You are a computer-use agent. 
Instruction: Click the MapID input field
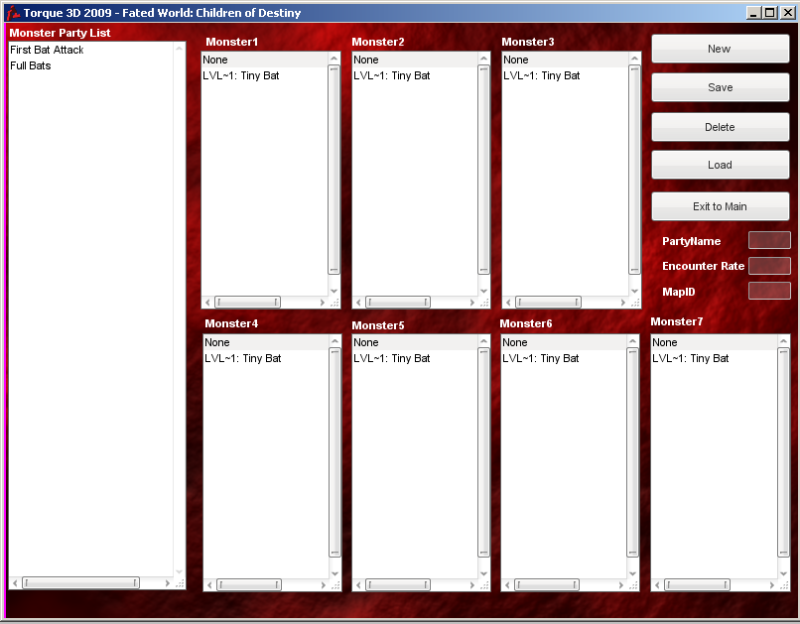point(769,291)
